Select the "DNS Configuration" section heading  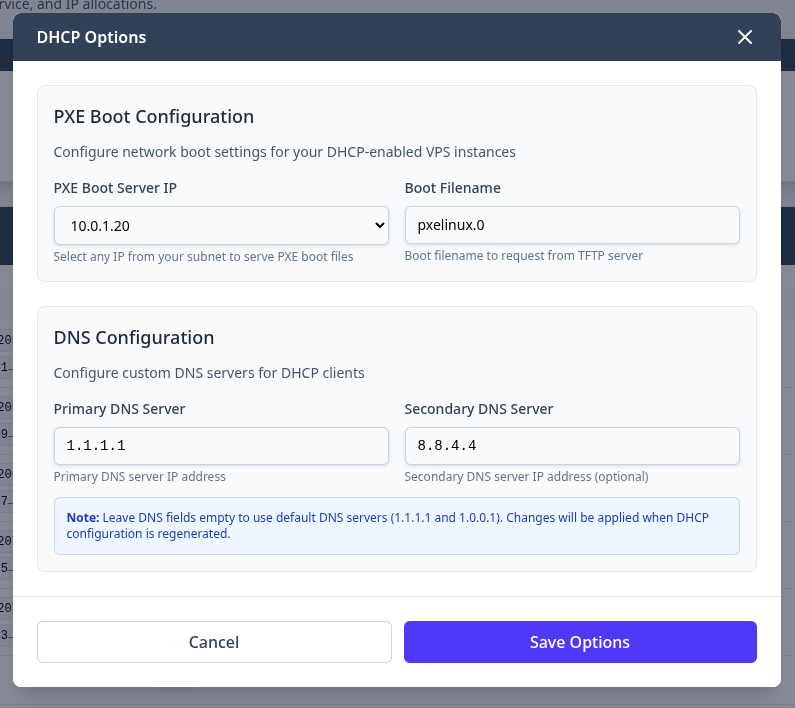click(133, 338)
